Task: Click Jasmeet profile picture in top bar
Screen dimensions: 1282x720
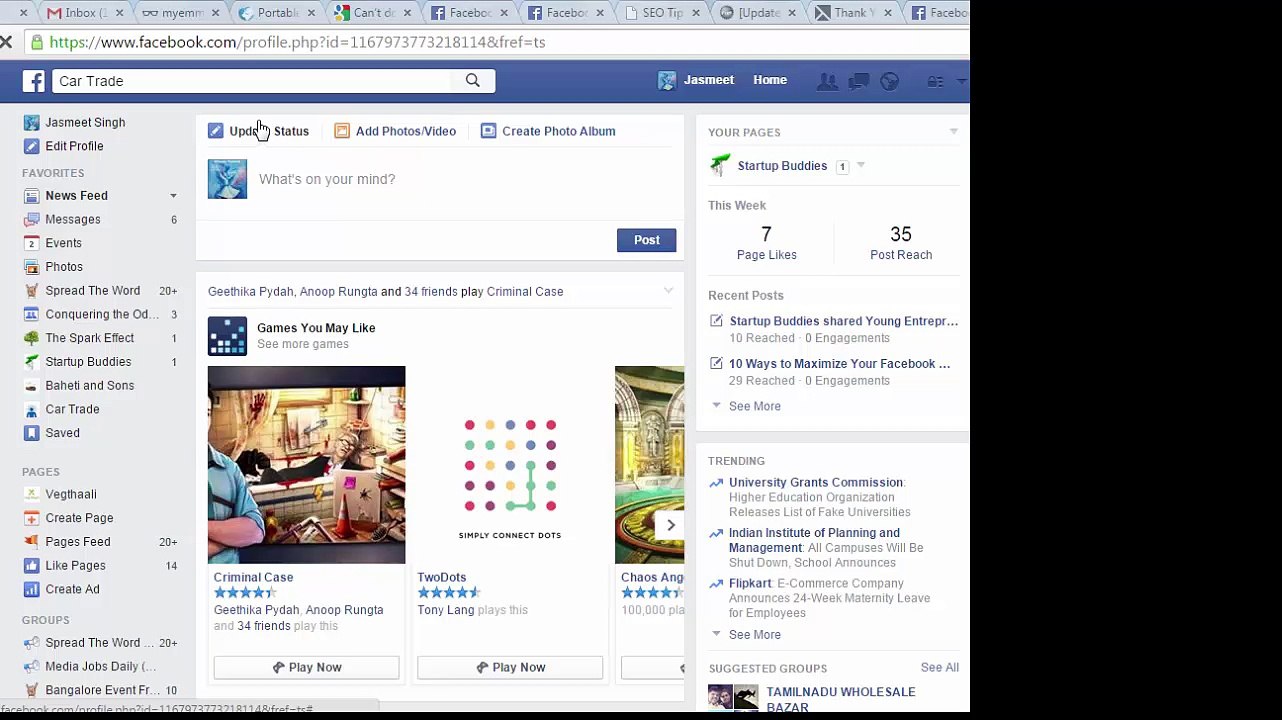Action: tap(667, 81)
